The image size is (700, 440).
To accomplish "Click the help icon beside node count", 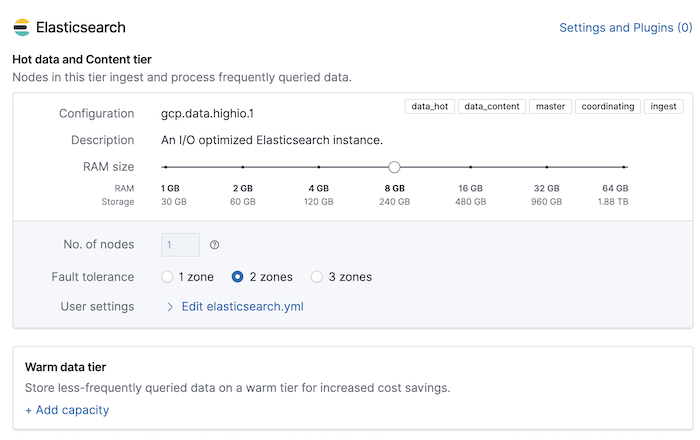I will pyautogui.click(x=215, y=245).
